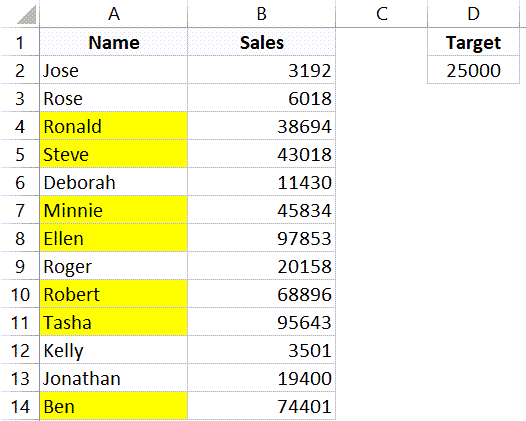The image size is (526, 421).
Task: Select sales value 97853
Action: pos(261,238)
